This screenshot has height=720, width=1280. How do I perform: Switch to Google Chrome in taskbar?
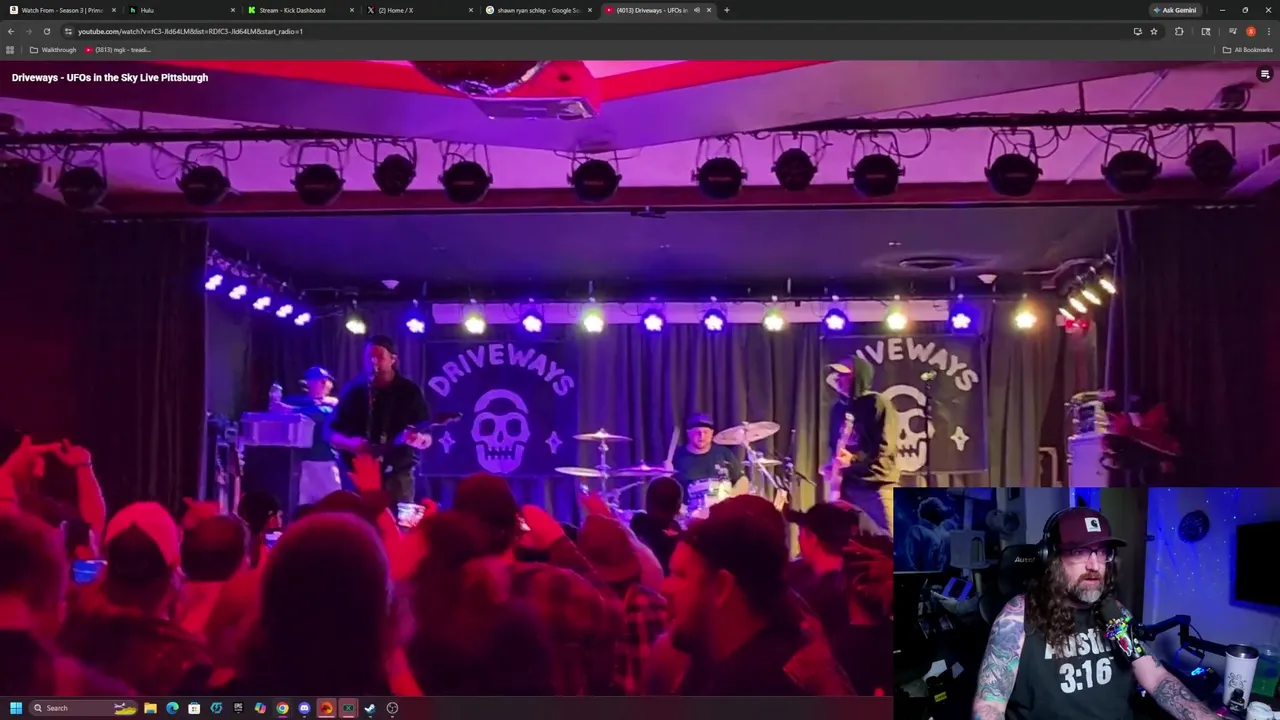click(x=282, y=708)
